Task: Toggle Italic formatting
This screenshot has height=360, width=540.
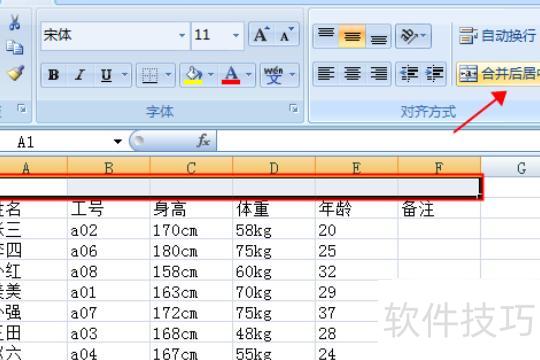Action: (80, 75)
